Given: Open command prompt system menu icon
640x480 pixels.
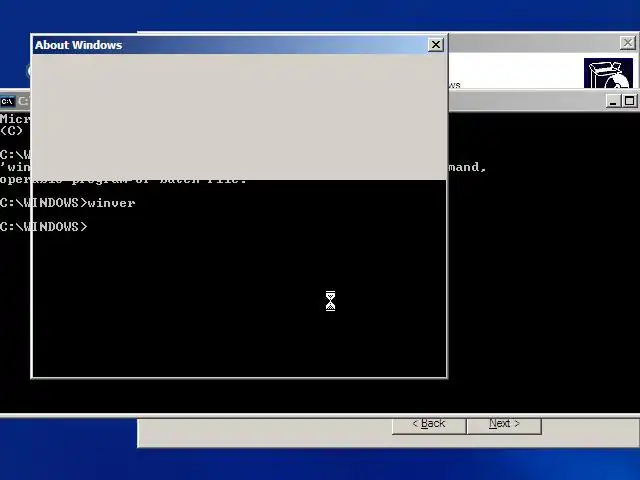Looking at the screenshot, I should pyautogui.click(x=7, y=101).
